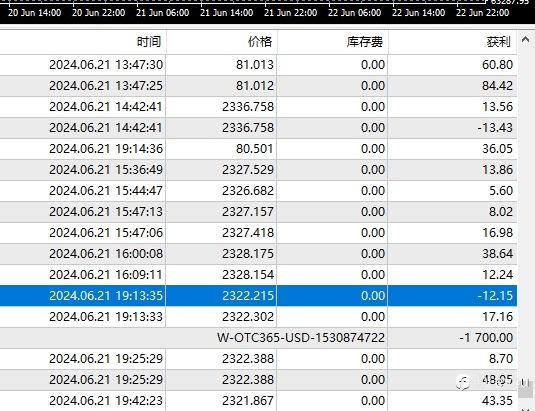
Task: Click the price cell 2327.157
Action: click(x=248, y=212)
